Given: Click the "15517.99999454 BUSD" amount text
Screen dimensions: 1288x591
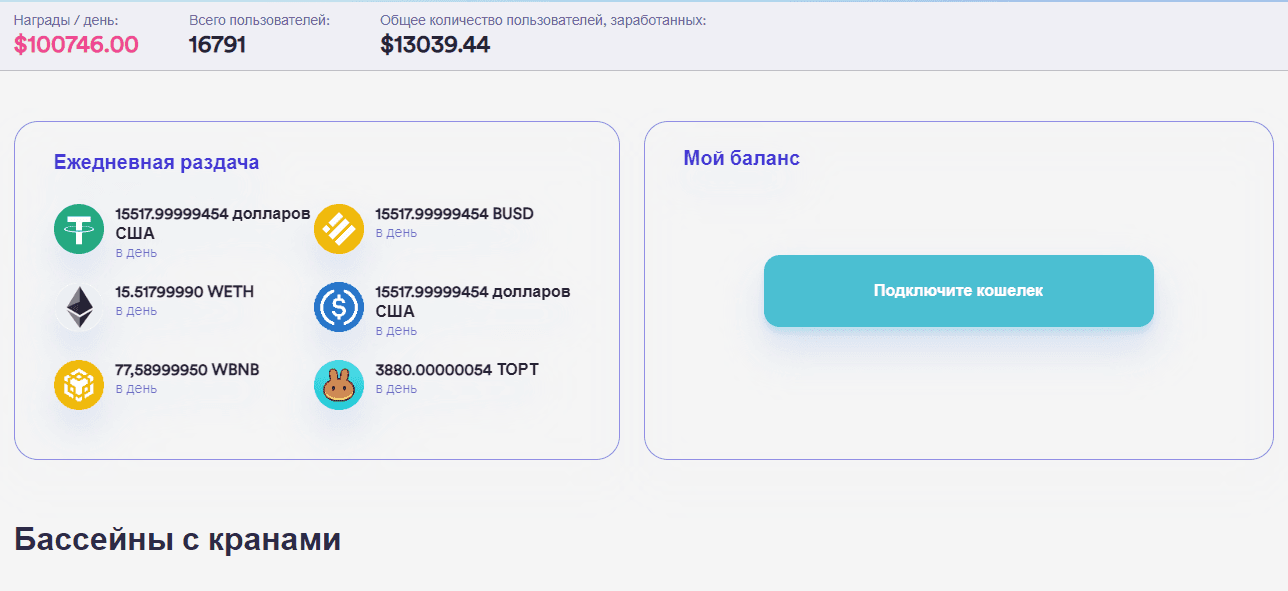Looking at the screenshot, I should (454, 214).
